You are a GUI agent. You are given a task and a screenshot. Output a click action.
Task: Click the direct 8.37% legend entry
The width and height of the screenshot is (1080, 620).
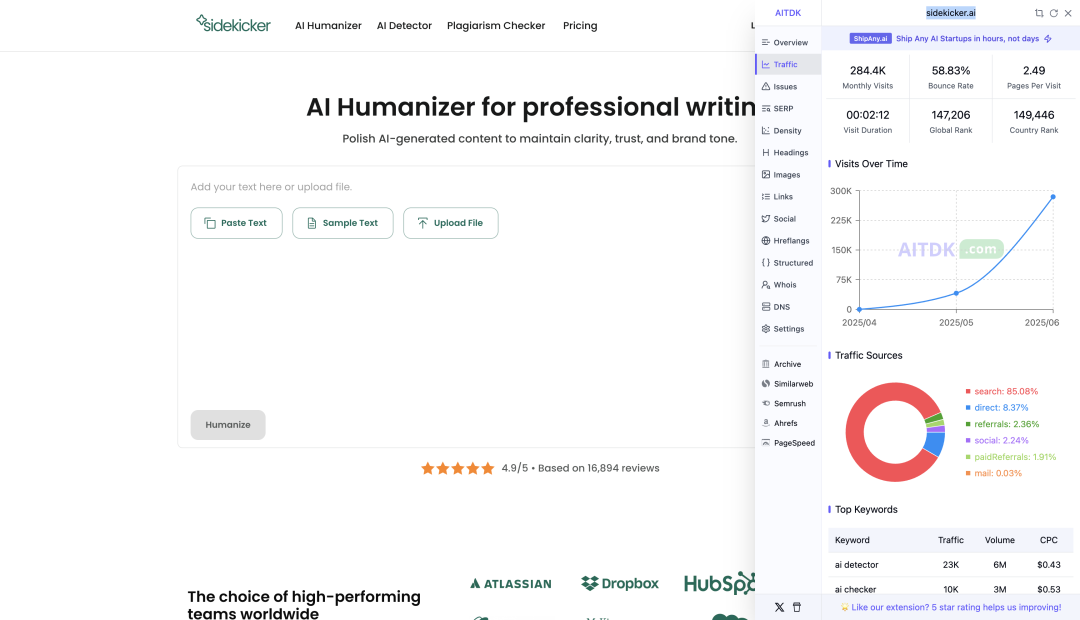click(997, 408)
